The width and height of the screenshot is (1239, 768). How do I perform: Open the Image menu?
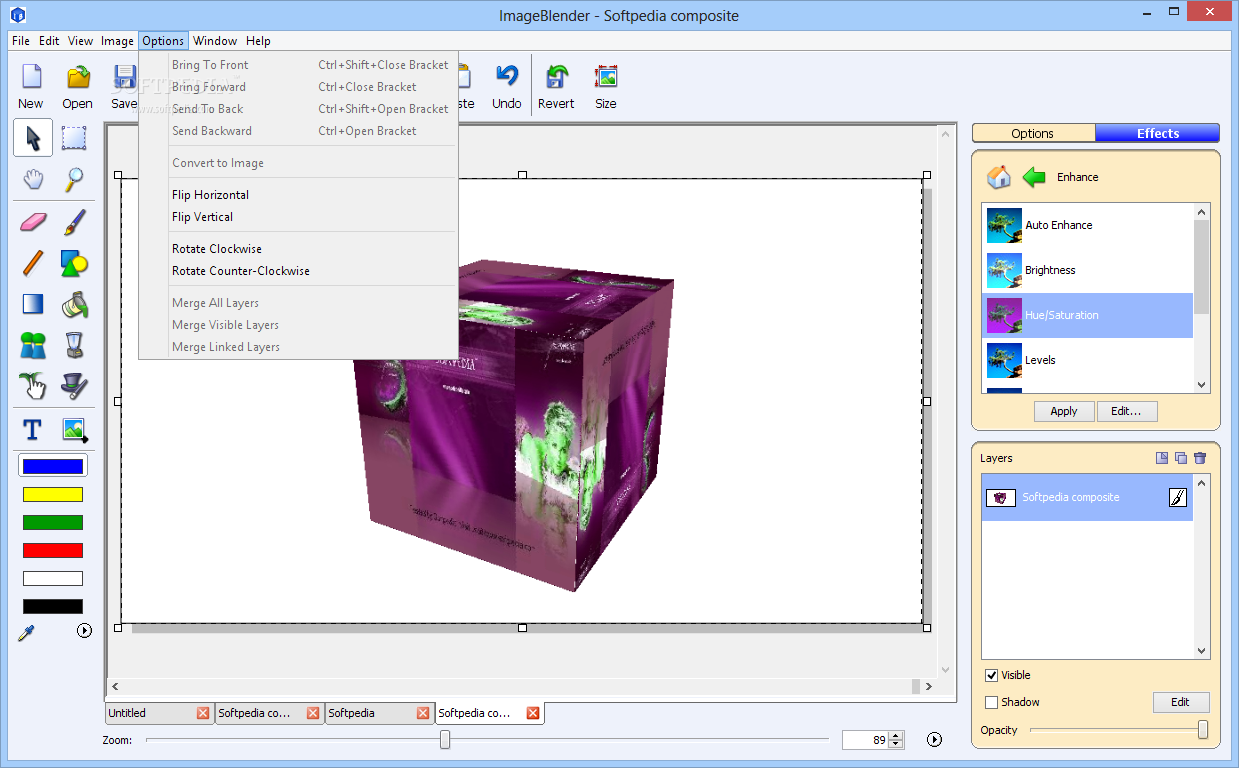tap(117, 41)
